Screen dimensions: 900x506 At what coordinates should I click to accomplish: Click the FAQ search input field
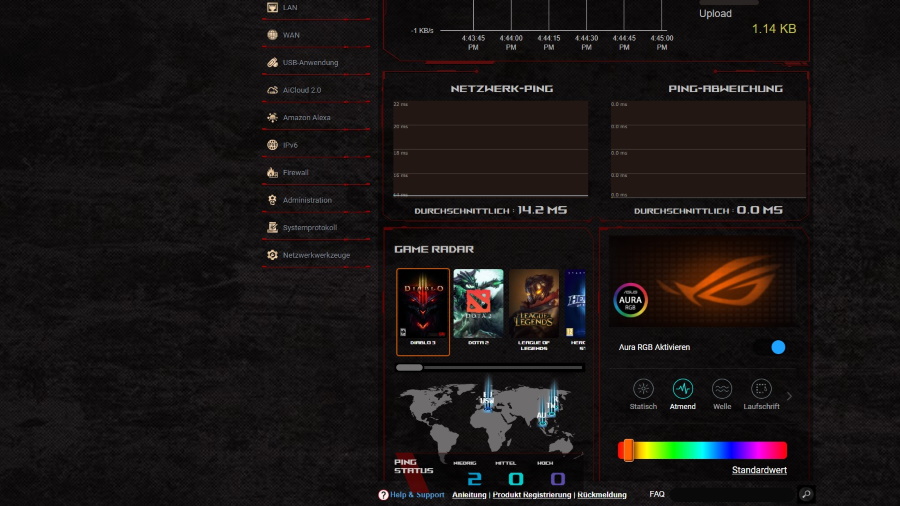click(x=734, y=494)
